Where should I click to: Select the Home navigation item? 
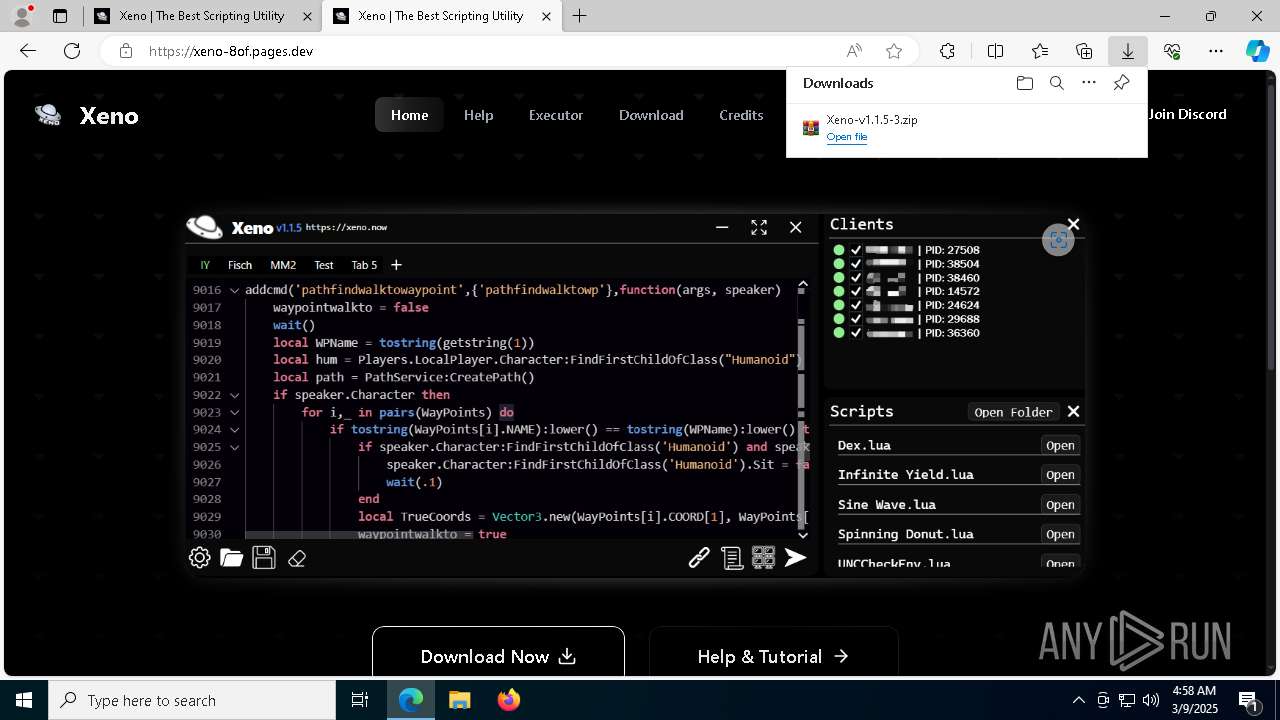409,115
